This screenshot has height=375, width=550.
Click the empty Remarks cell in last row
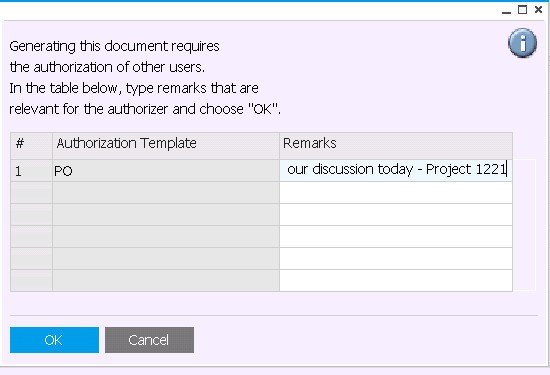[x=396, y=281]
